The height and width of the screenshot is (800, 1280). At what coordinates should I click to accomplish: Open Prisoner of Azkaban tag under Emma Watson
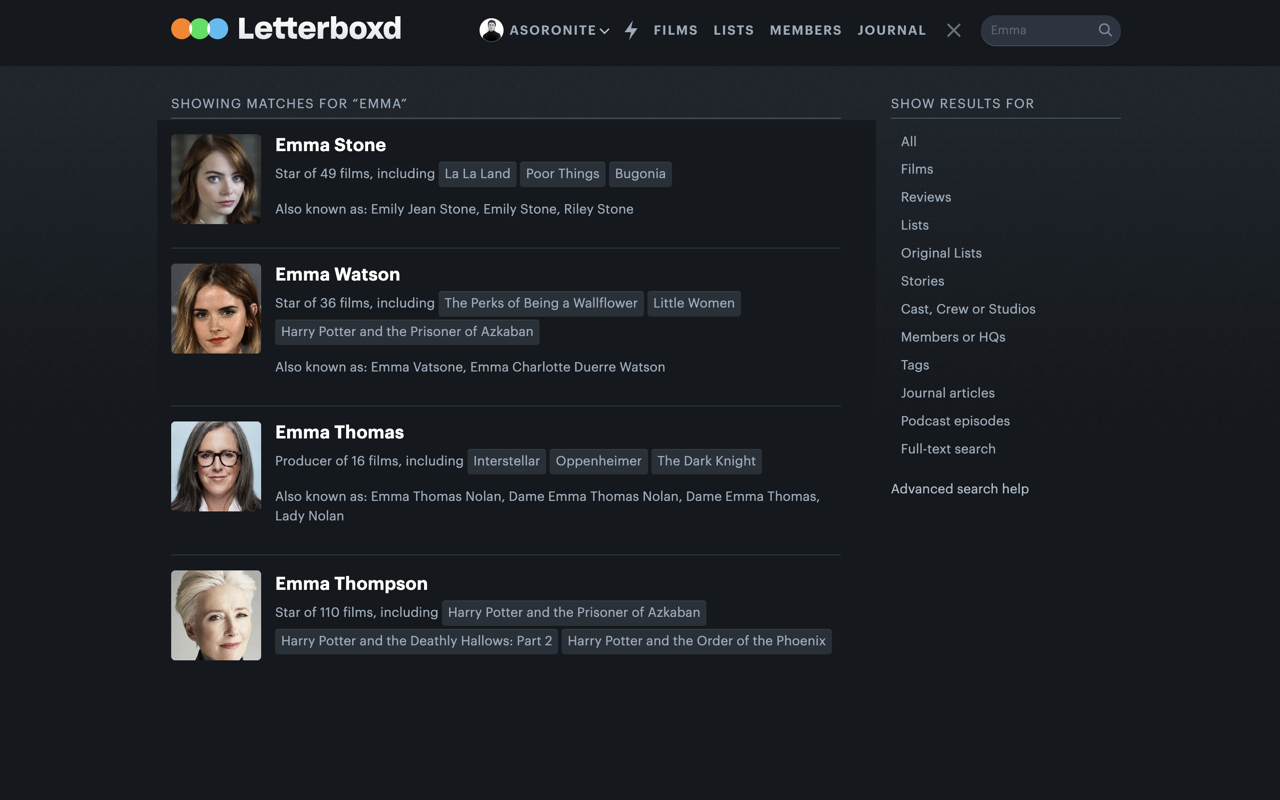[407, 331]
